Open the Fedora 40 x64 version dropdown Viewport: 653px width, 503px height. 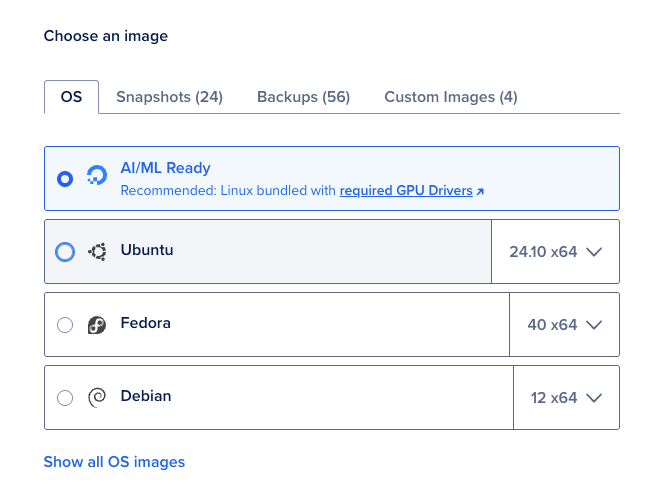(564, 325)
